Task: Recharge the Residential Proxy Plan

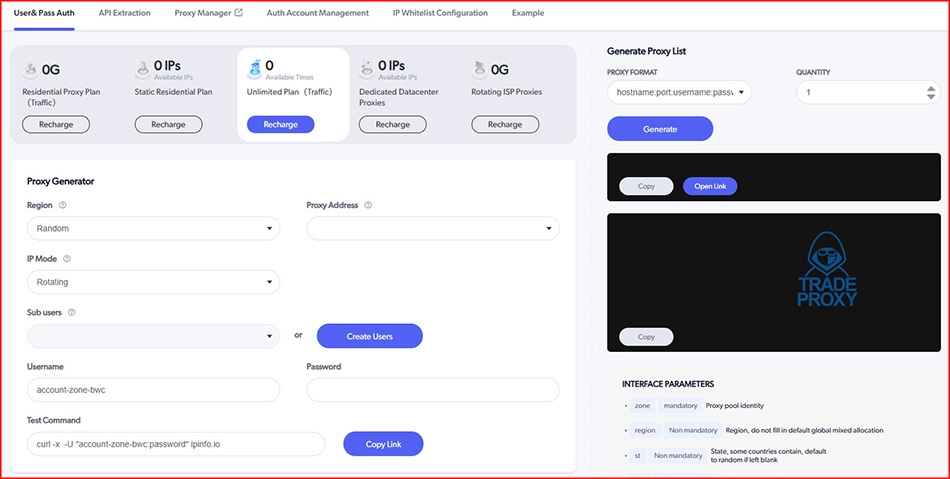Action: point(56,124)
